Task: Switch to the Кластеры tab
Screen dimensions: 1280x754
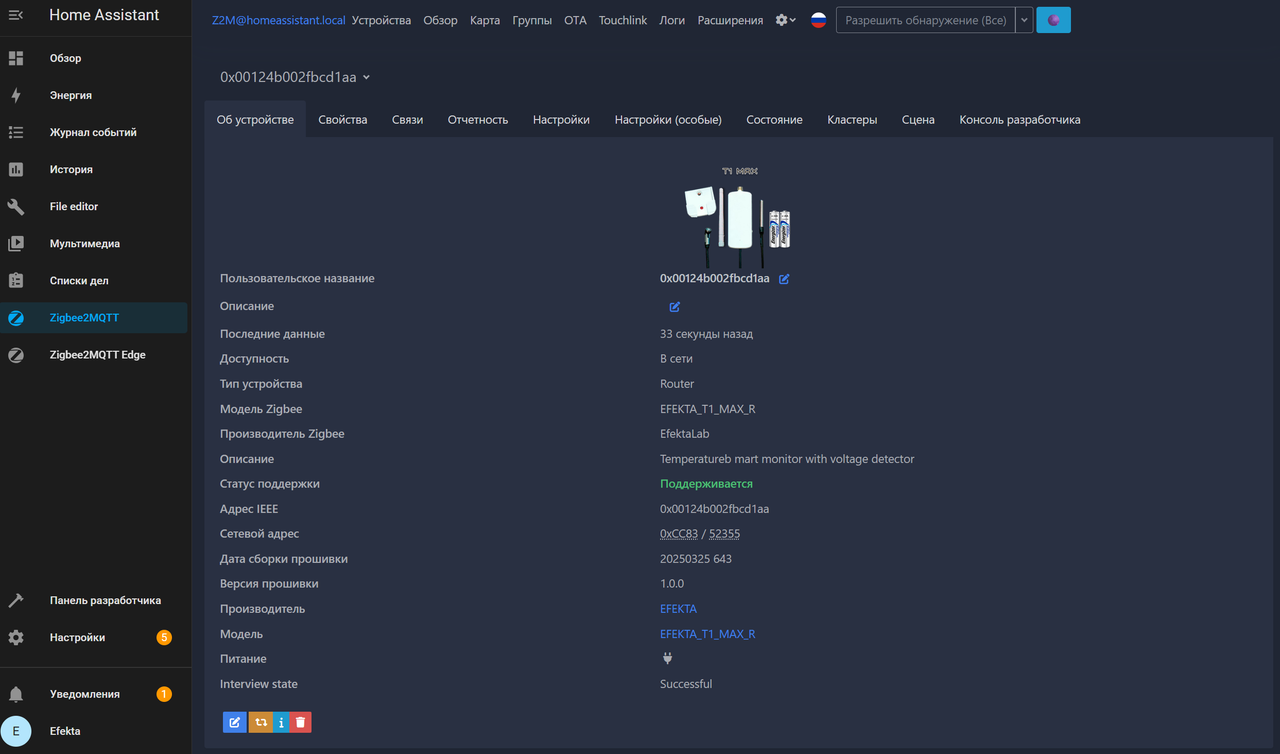Action: (852, 119)
